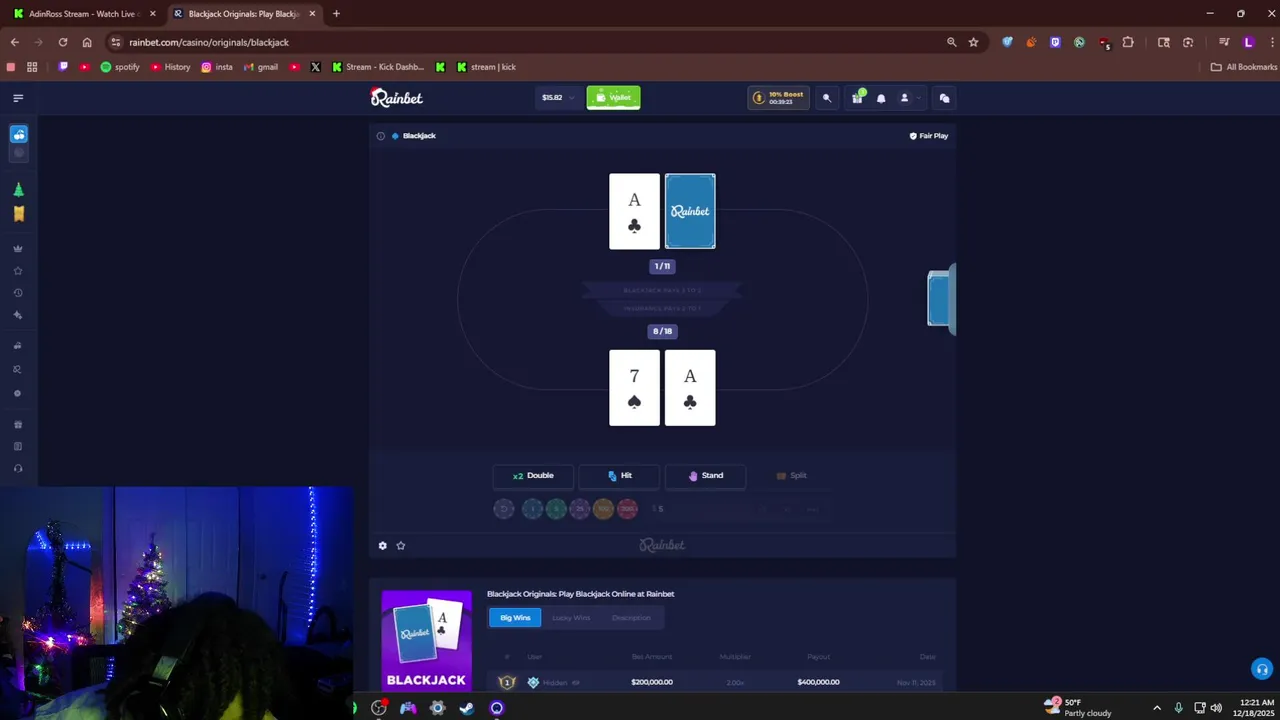Open the chat bubbles icon in header
1280x720 pixels.
click(944, 98)
